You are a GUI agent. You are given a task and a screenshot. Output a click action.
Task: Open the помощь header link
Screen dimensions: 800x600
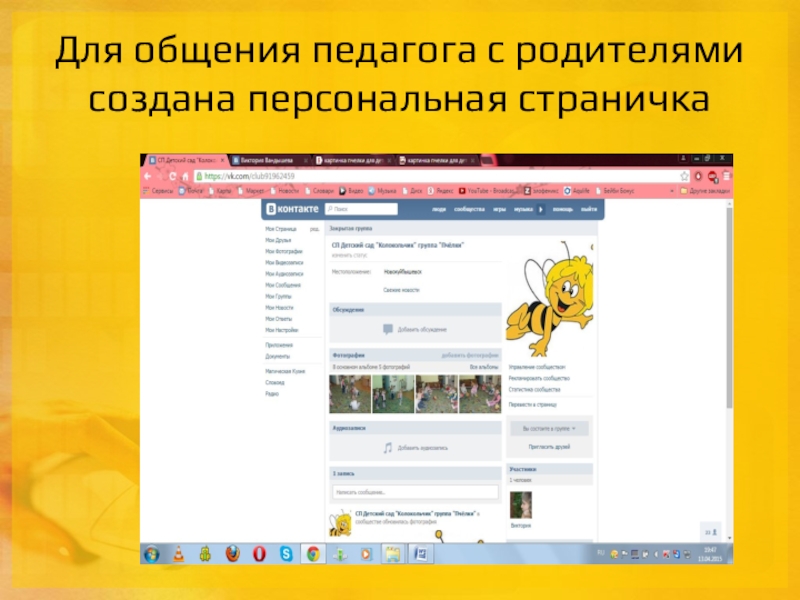tap(563, 209)
